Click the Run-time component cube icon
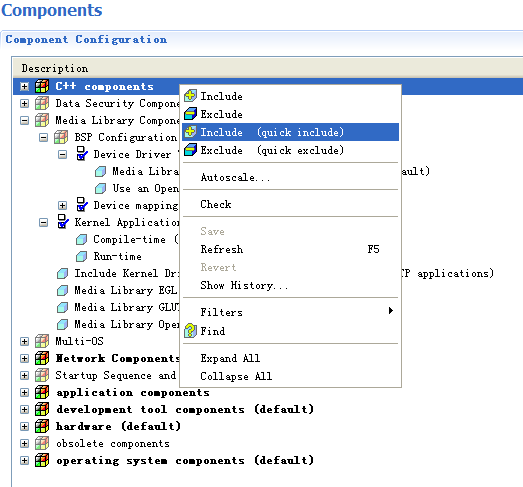Image resolution: width=523 pixels, height=487 pixels. click(81, 257)
